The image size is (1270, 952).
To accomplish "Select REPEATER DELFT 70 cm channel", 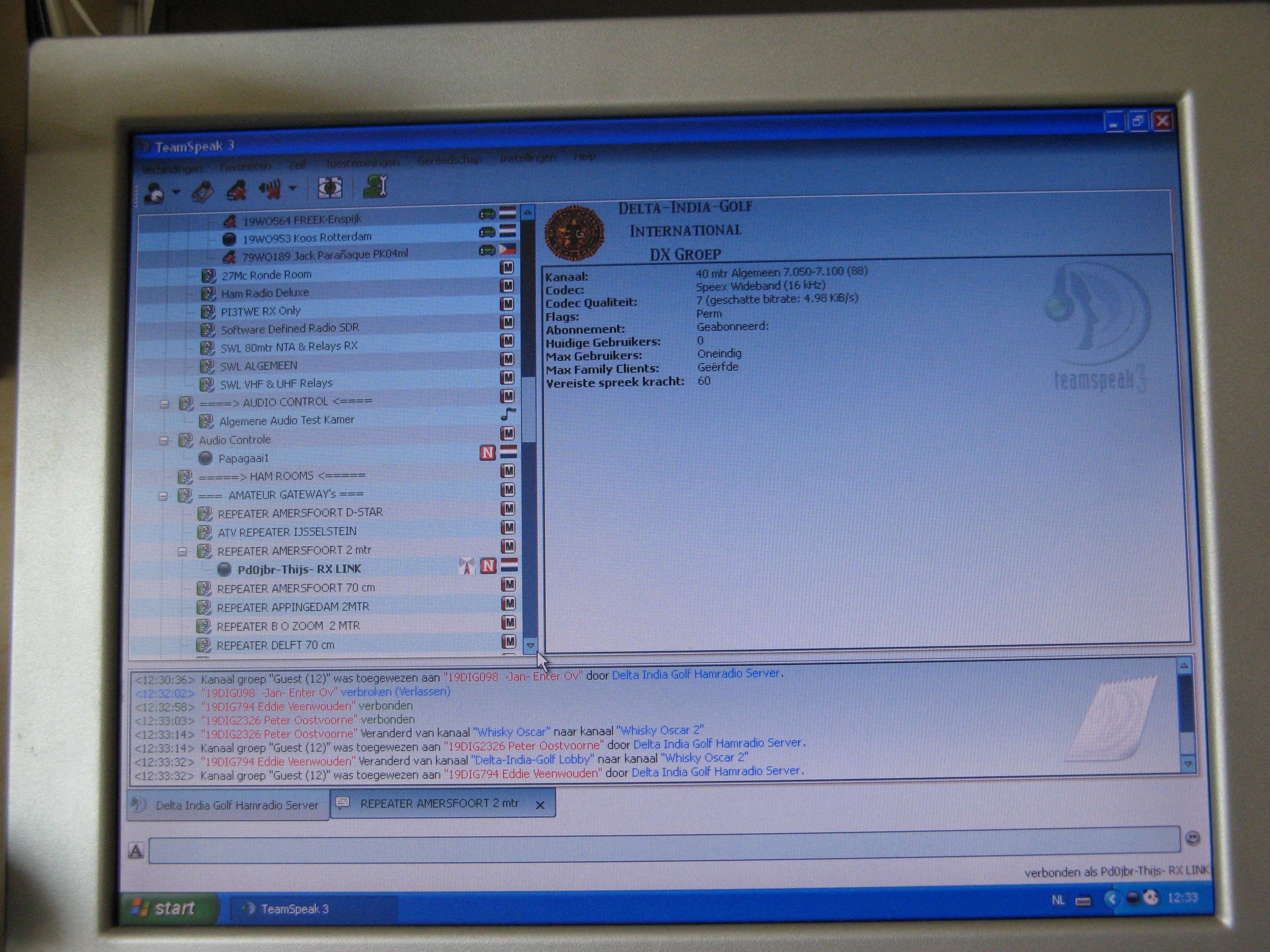I will [275, 645].
